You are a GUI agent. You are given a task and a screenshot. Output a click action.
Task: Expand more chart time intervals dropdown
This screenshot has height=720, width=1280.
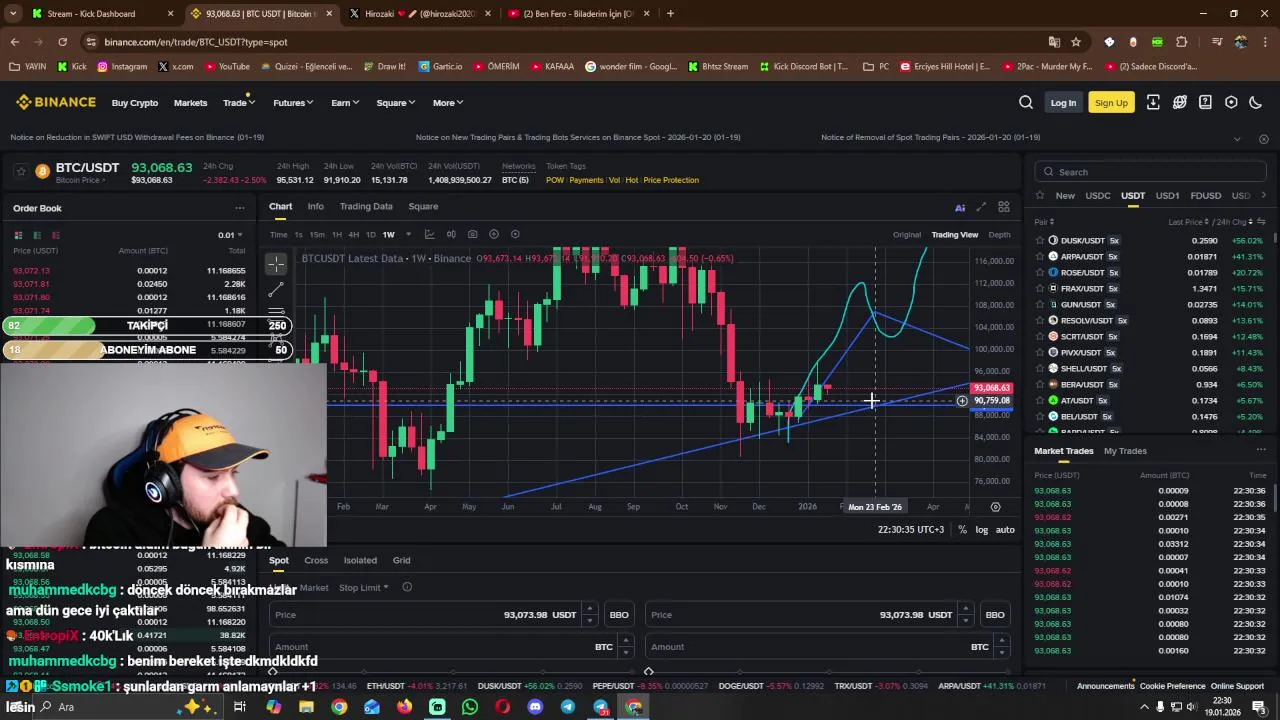(x=408, y=235)
